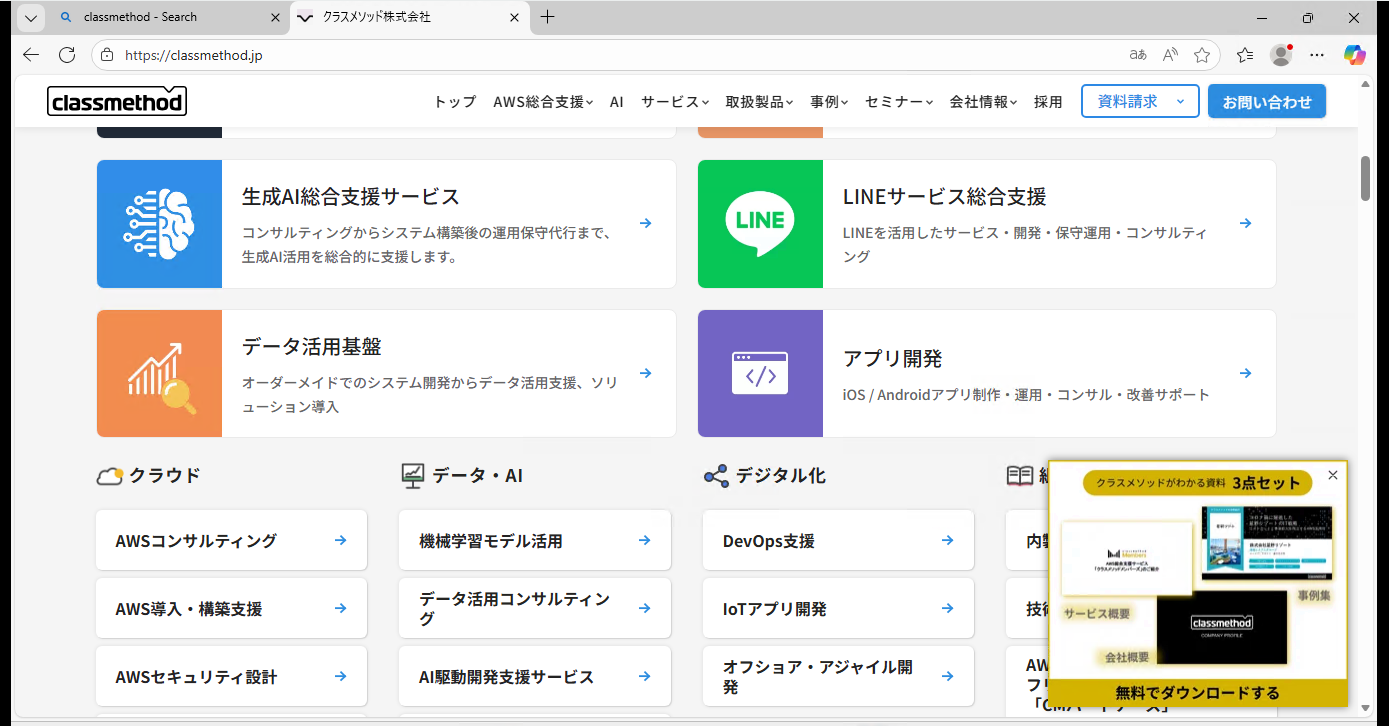Click the brain icon for 生成AI総合支援サービス
1389x726 pixels.
click(159, 224)
